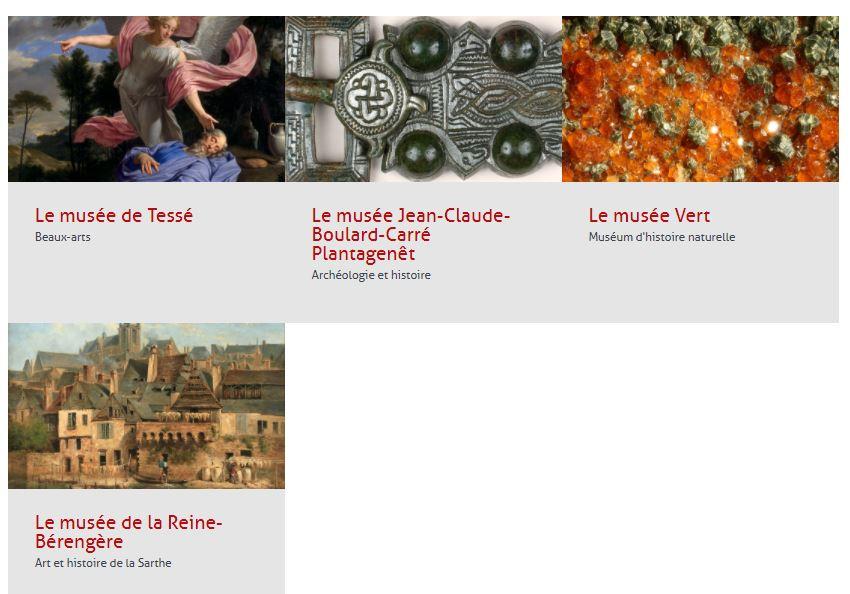Click the 'Bérengère' word in the title

click(79, 541)
